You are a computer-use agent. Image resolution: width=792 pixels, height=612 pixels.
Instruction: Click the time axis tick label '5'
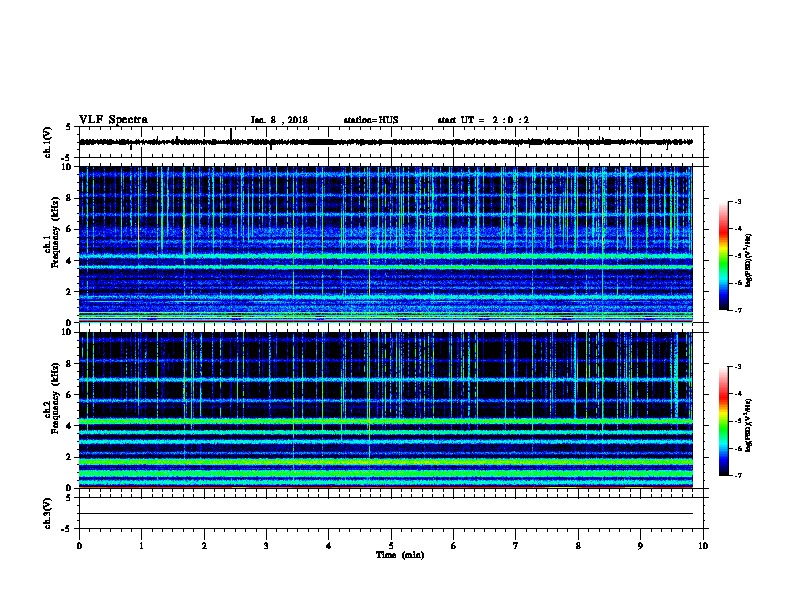click(x=391, y=546)
